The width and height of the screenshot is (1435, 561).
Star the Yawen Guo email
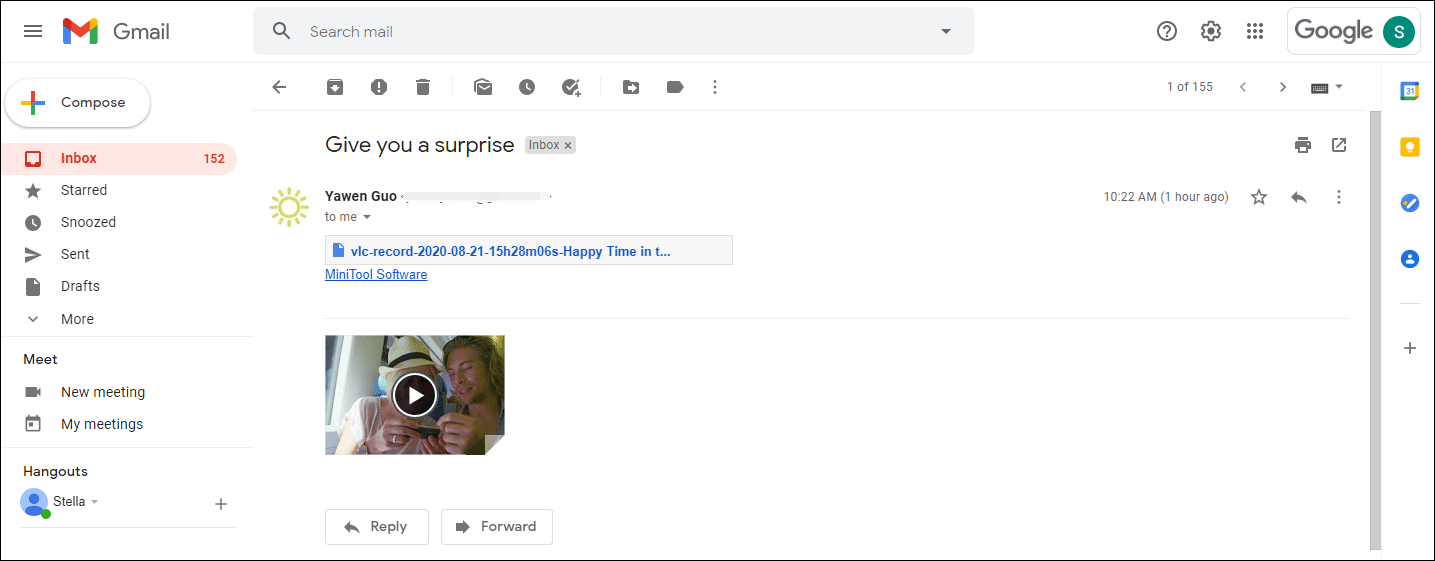[x=1259, y=197]
